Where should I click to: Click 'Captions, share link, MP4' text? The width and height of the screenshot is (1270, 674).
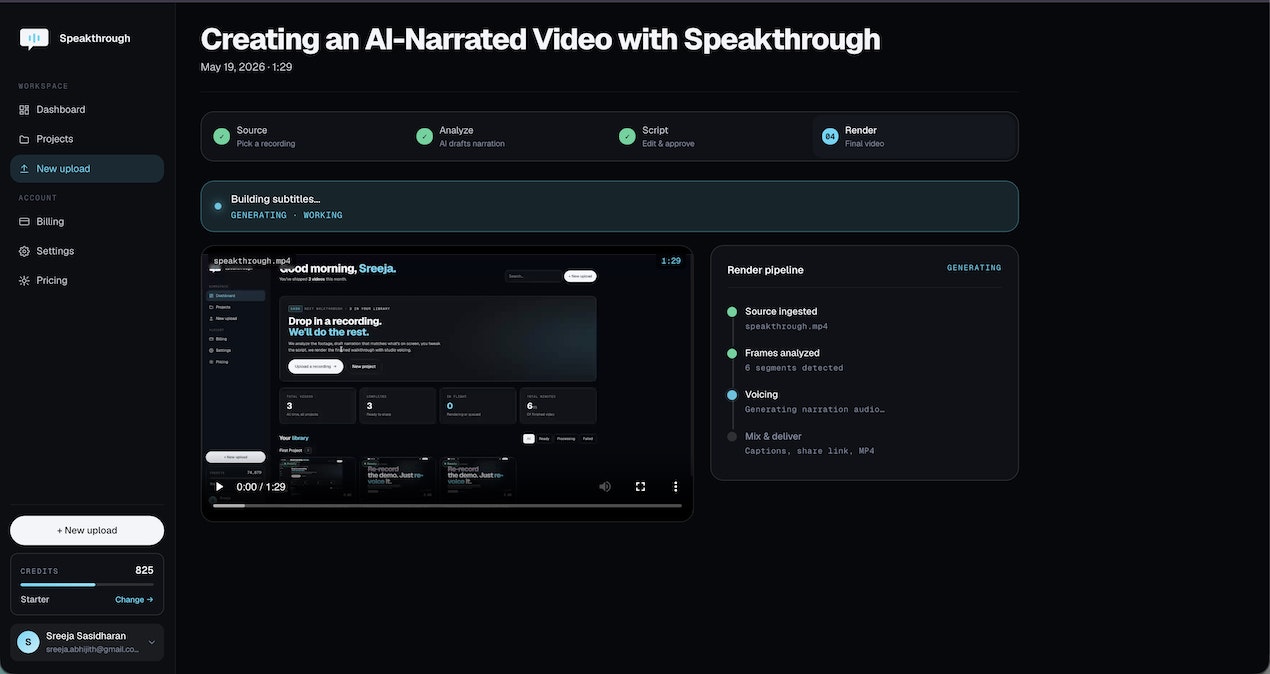pos(810,451)
